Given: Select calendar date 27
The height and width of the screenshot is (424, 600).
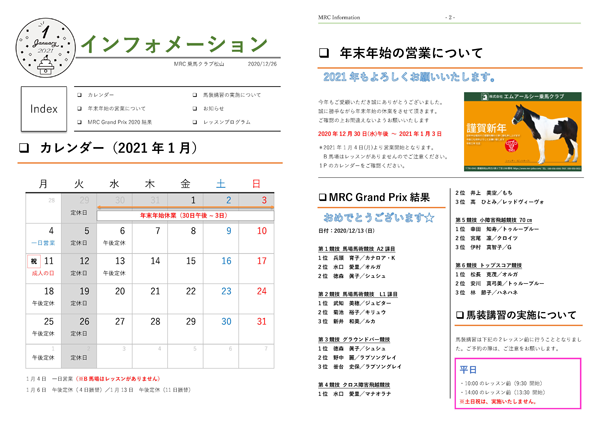Looking at the screenshot, I should [x=120, y=321].
